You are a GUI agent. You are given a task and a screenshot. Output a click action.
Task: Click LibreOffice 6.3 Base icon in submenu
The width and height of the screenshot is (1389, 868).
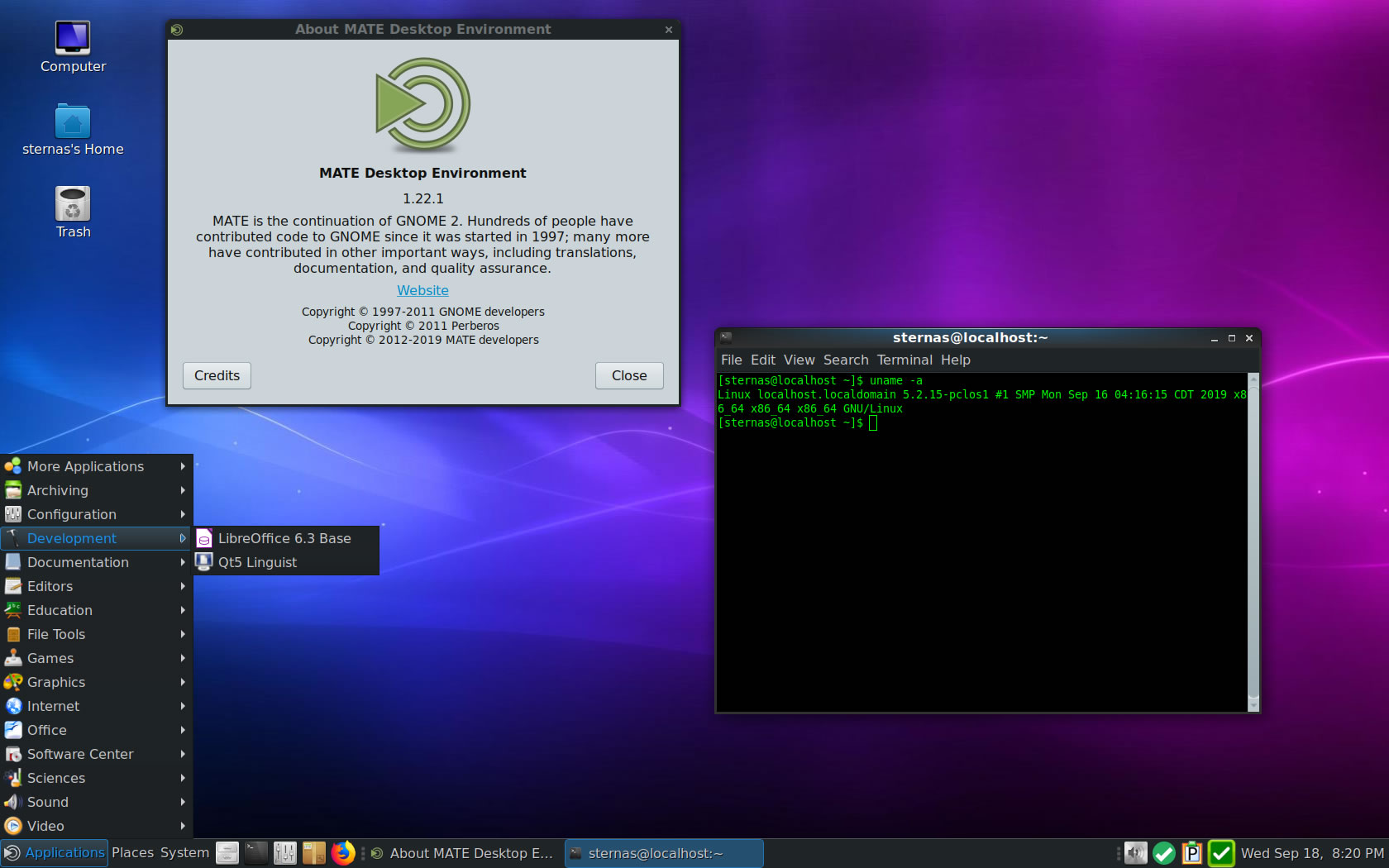click(204, 538)
